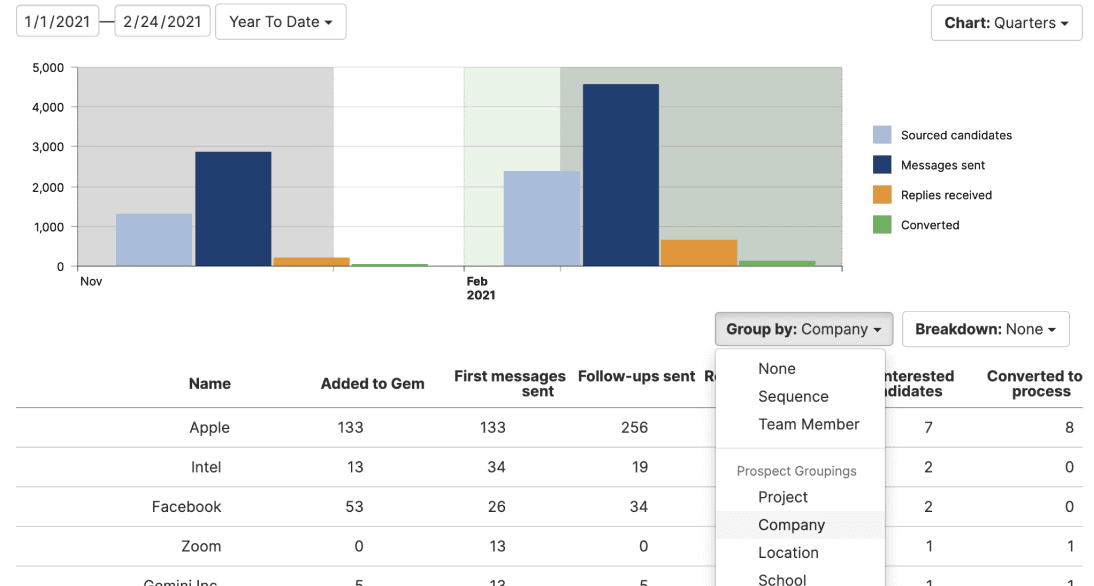Click the Replies received legend icon

point(884,195)
